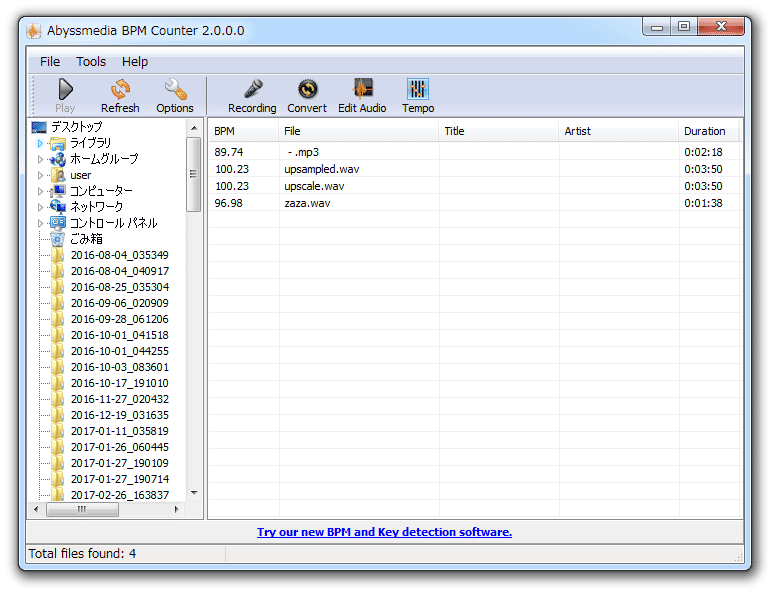
Task: Click the tree scroll-left arrow
Action: pos(35,509)
